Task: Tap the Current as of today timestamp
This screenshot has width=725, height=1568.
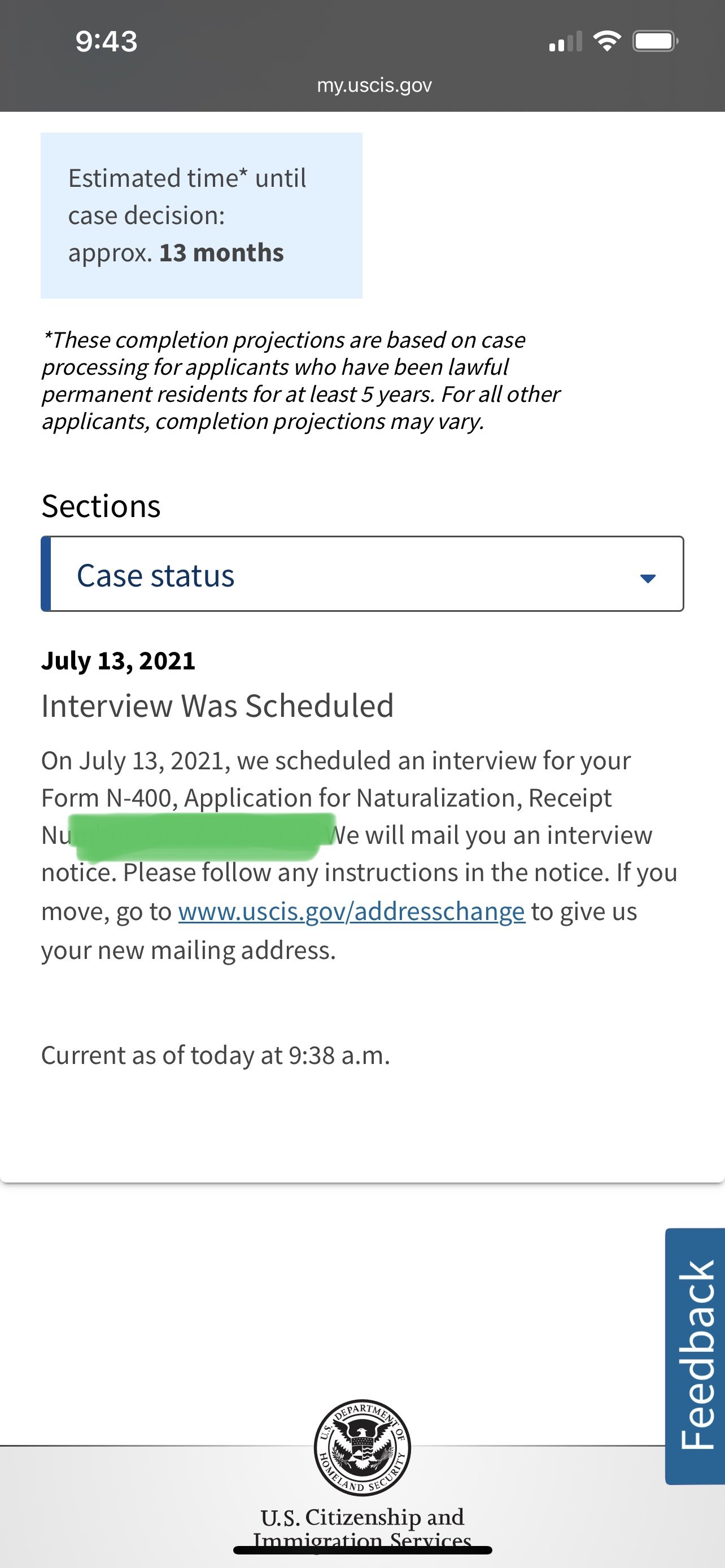Action: pyautogui.click(x=216, y=1055)
